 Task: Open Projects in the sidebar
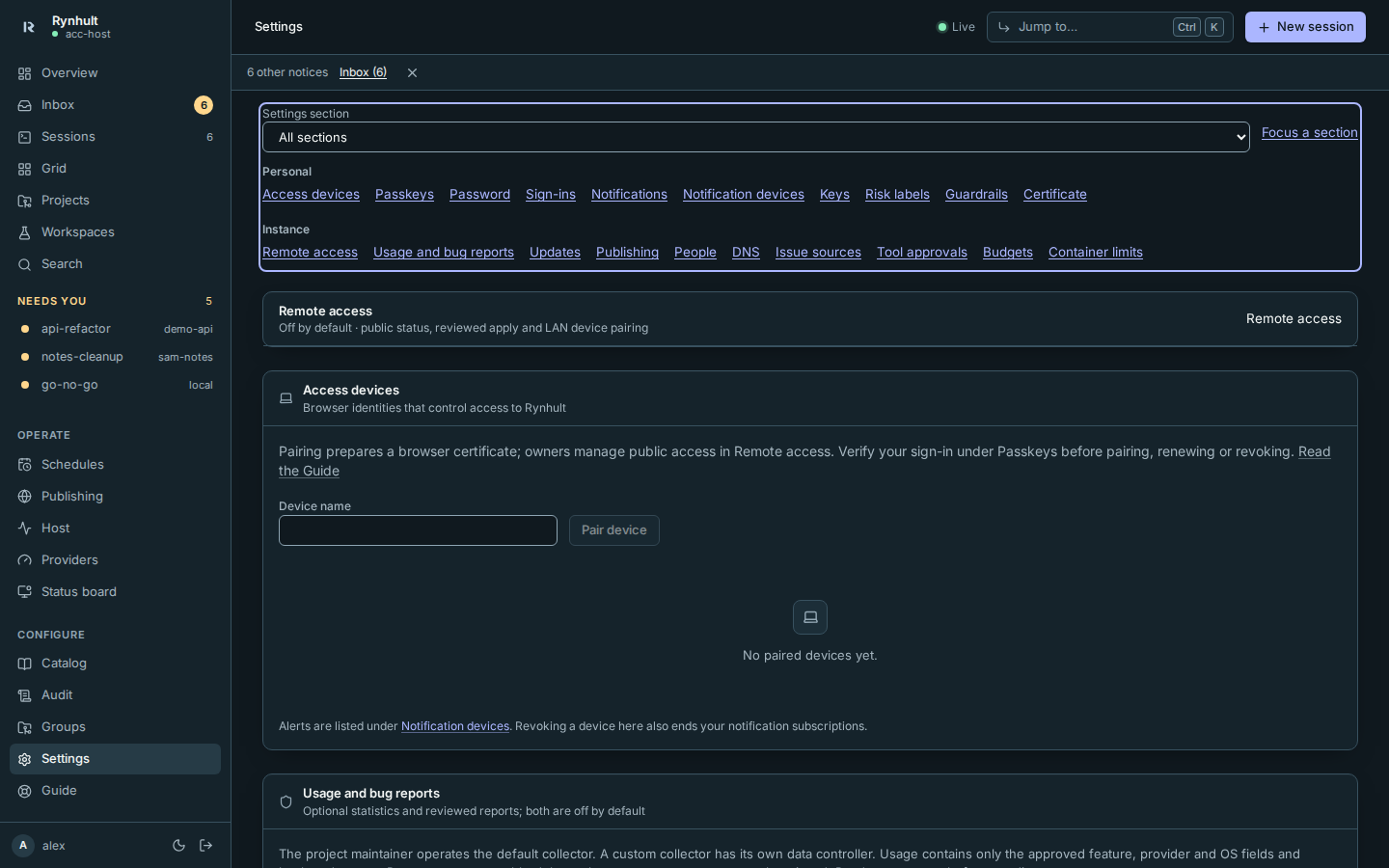[x=115, y=201]
